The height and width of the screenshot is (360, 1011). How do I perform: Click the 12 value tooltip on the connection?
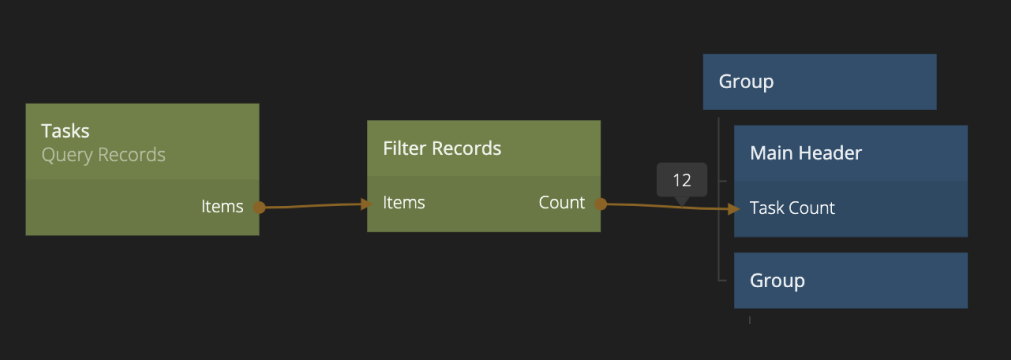pyautogui.click(x=682, y=180)
